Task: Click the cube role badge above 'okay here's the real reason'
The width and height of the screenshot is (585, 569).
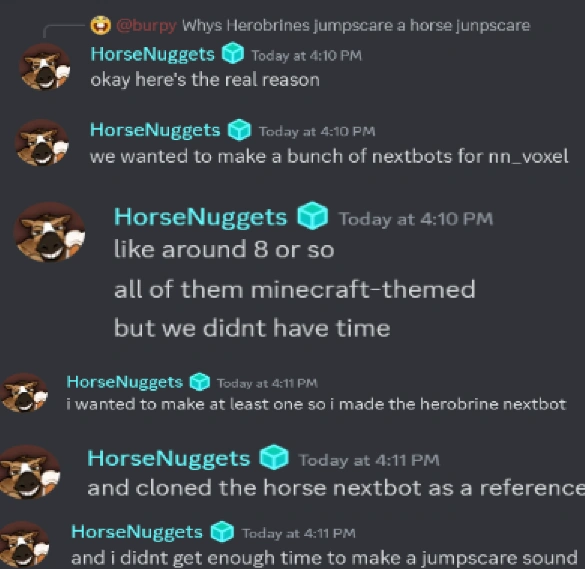Action: point(233,53)
